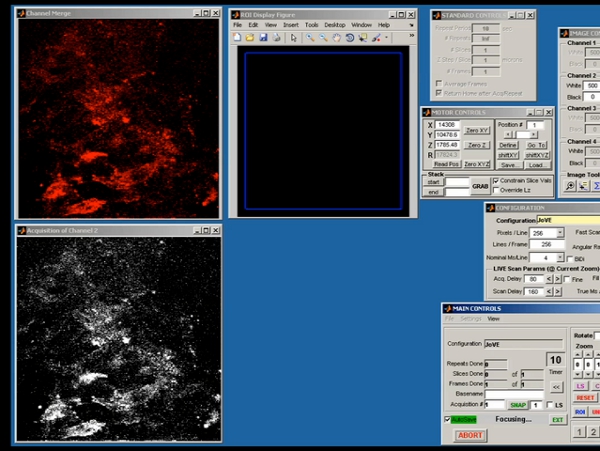Select the Data Cursor tool

[x=362, y=38]
